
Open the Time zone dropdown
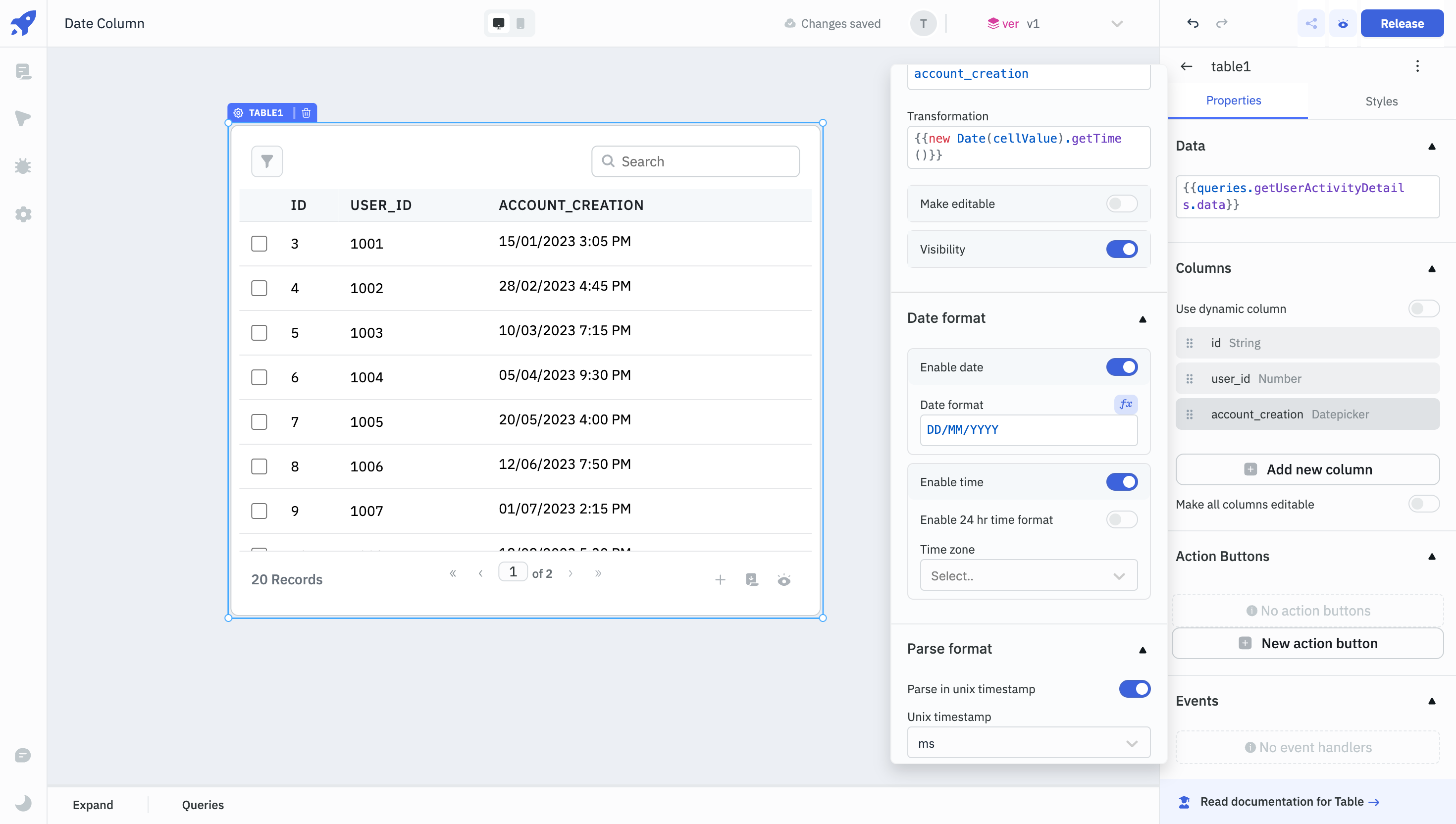point(1027,576)
